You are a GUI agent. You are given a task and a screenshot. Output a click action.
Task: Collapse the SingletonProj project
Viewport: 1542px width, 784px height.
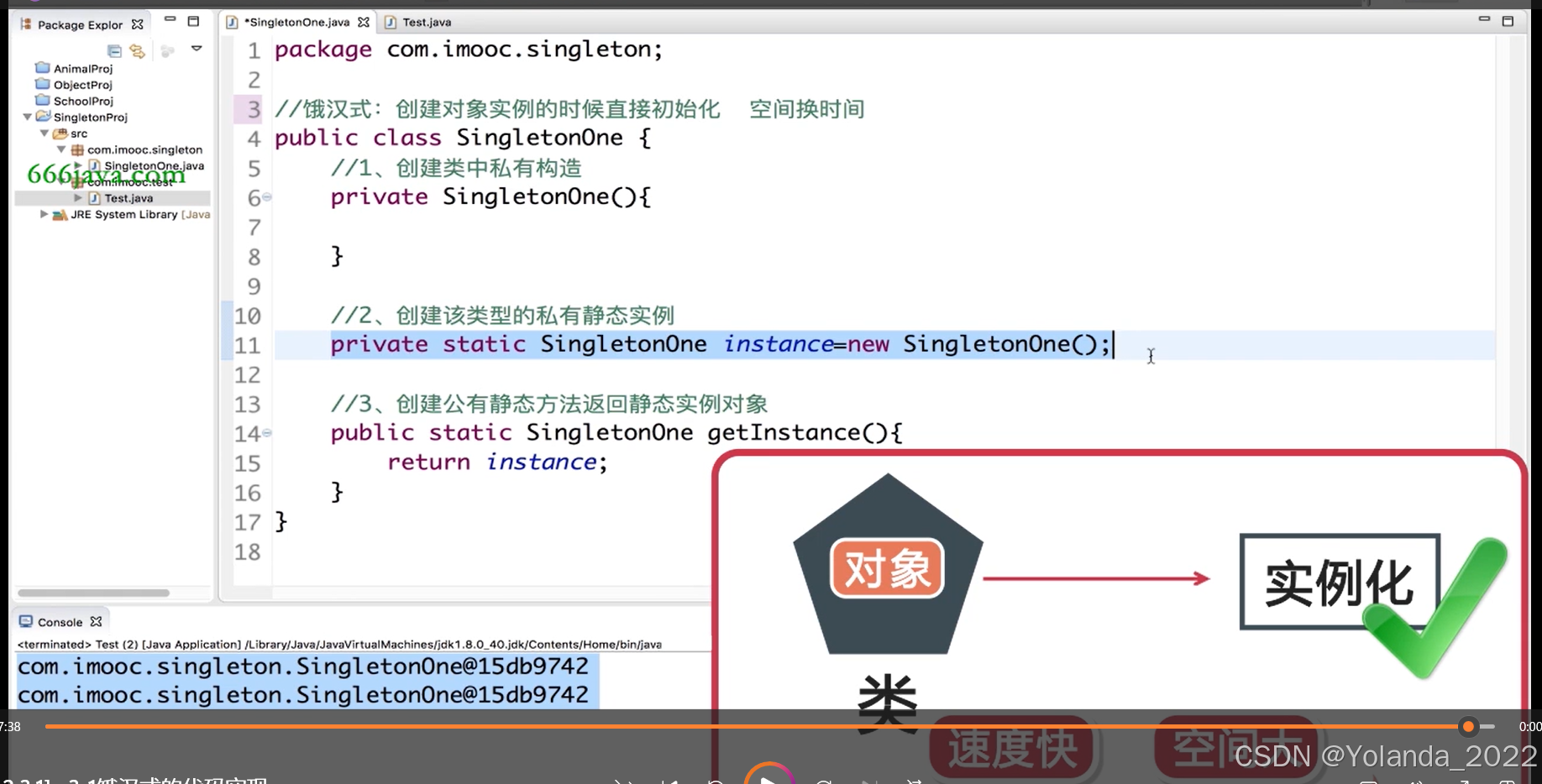coord(28,117)
